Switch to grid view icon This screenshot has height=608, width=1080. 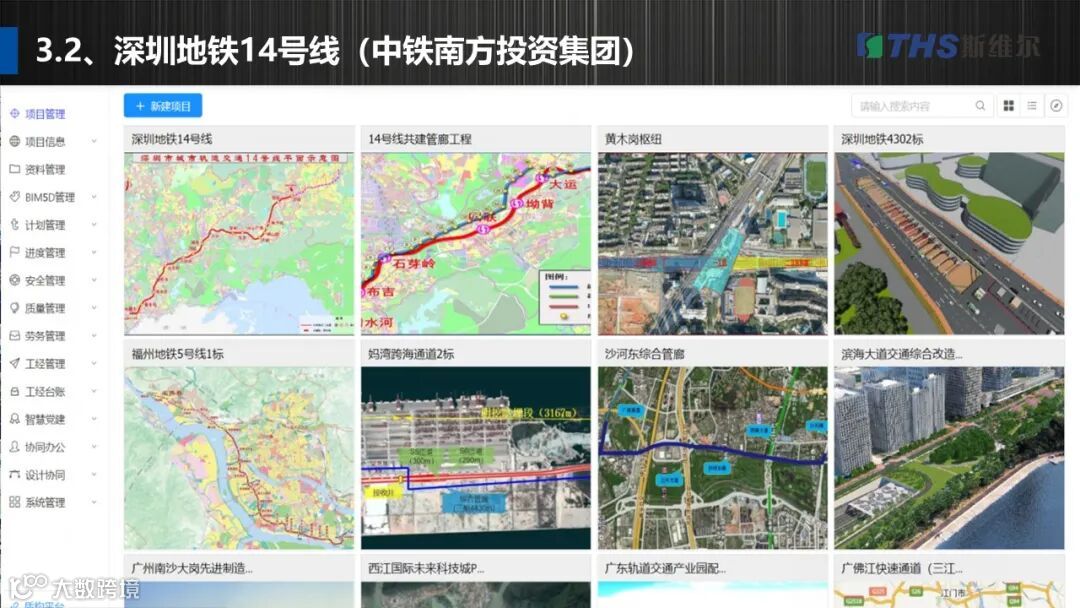[1008, 105]
